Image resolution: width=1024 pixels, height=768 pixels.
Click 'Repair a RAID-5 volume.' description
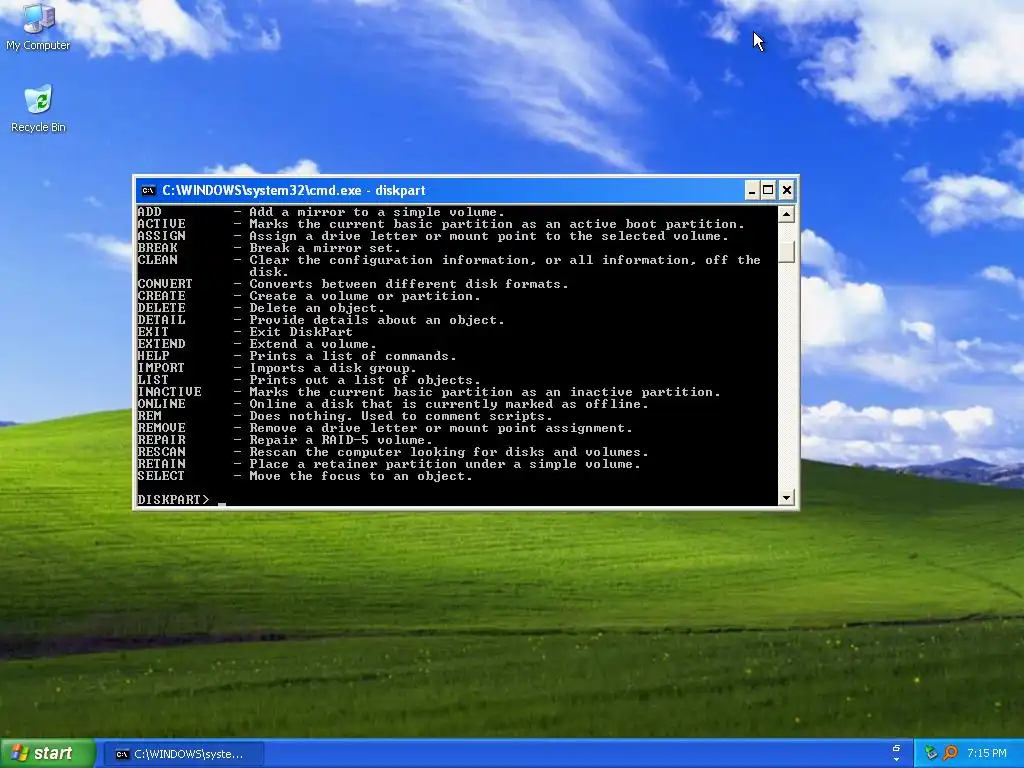(x=341, y=440)
